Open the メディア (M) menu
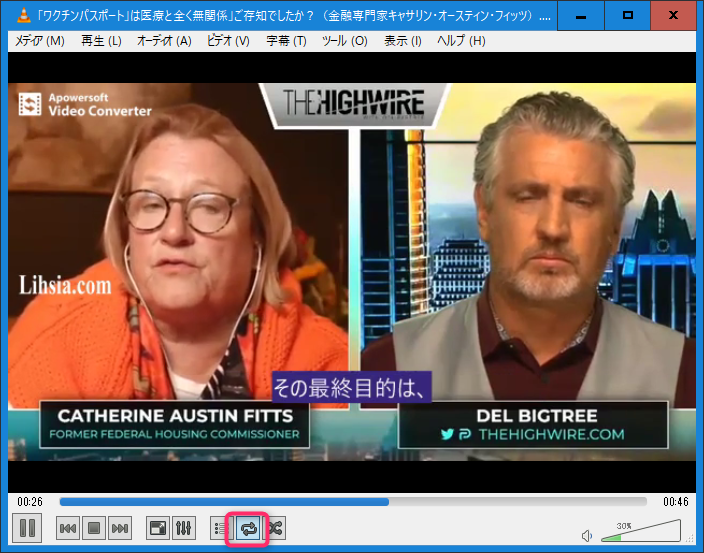 point(39,41)
